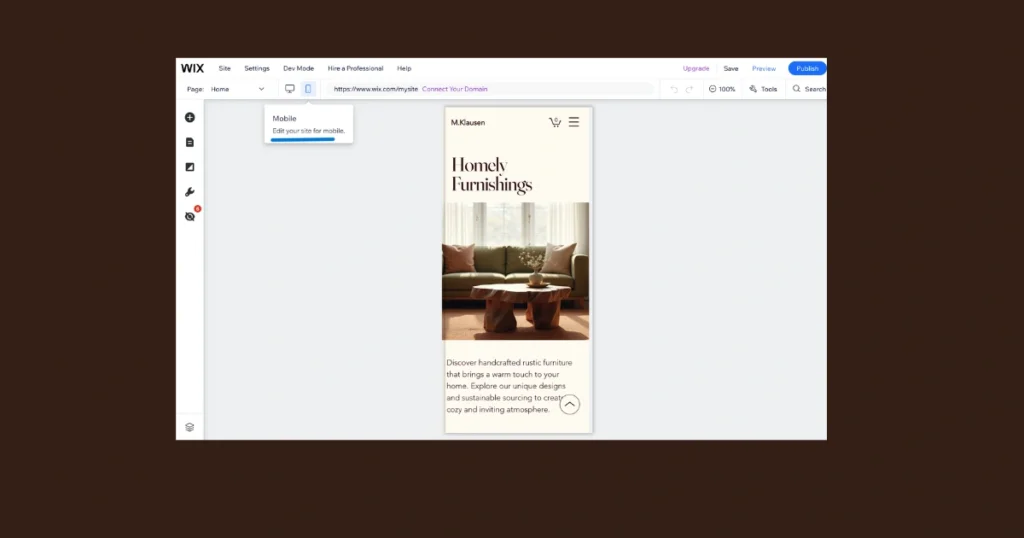The image size is (1024, 538).
Task: Expand the Page Home dropdown
Action: pyautogui.click(x=237, y=89)
